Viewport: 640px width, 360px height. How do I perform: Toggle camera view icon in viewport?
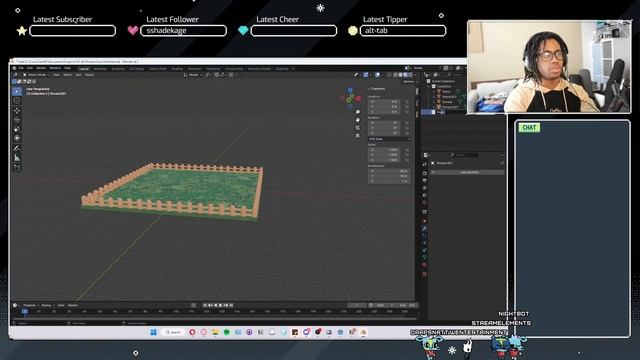358,127
